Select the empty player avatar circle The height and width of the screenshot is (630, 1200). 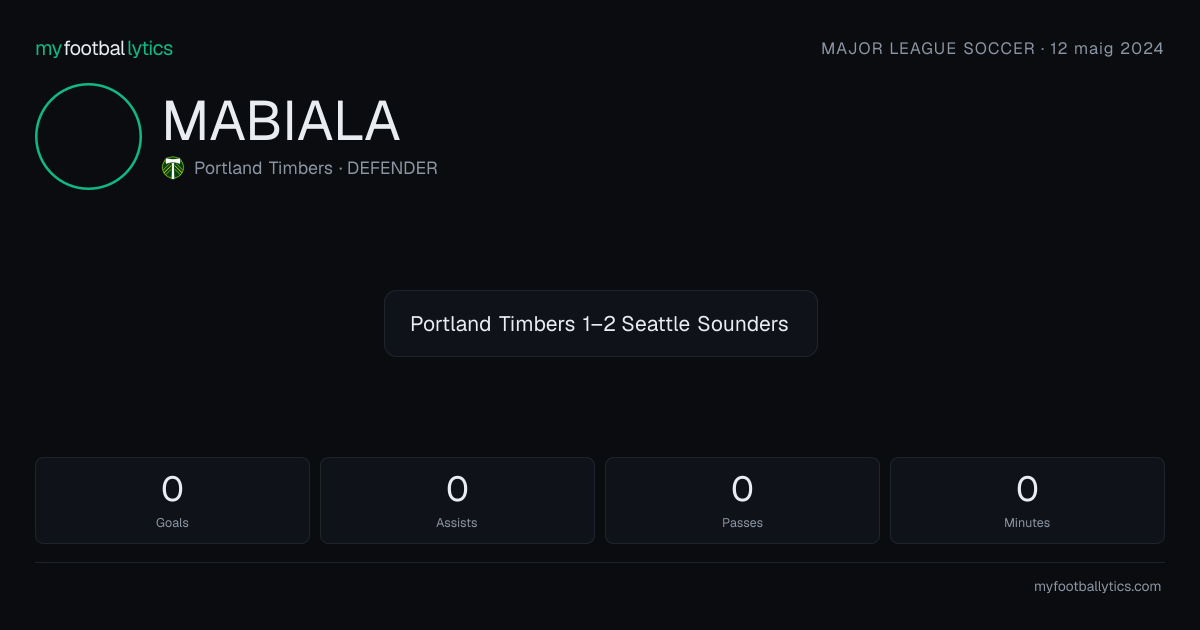coord(88,136)
